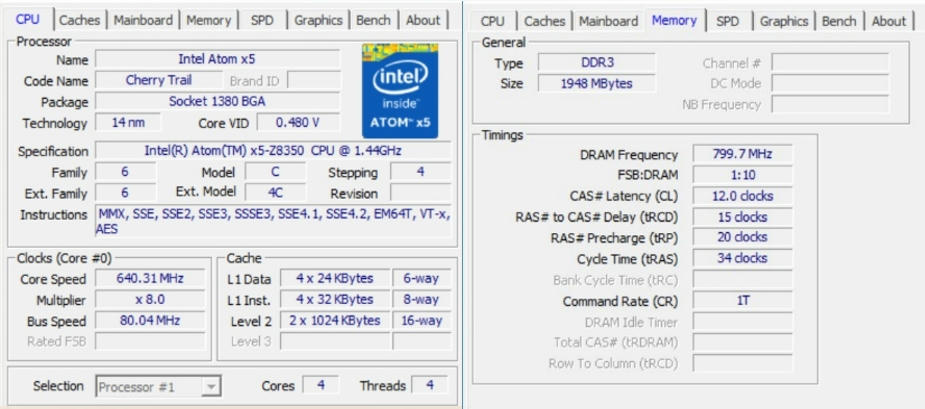Click the empty Channel # field
925x409 pixels.
tap(830, 62)
